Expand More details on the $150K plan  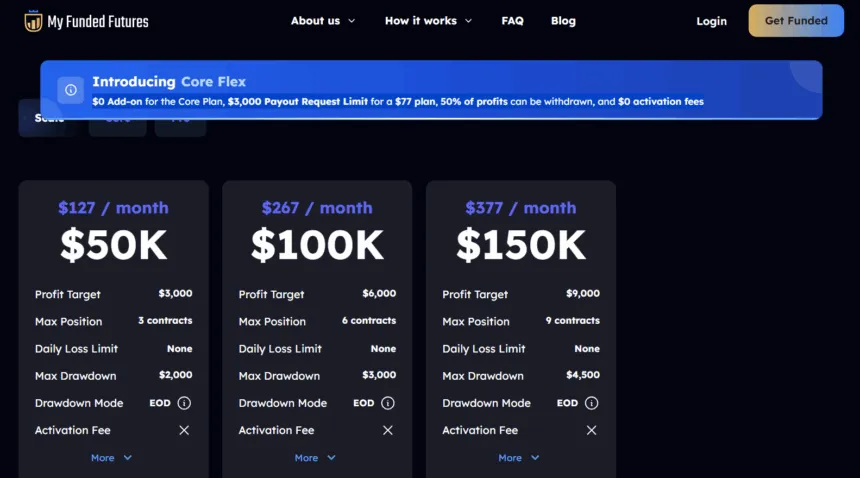click(x=519, y=458)
